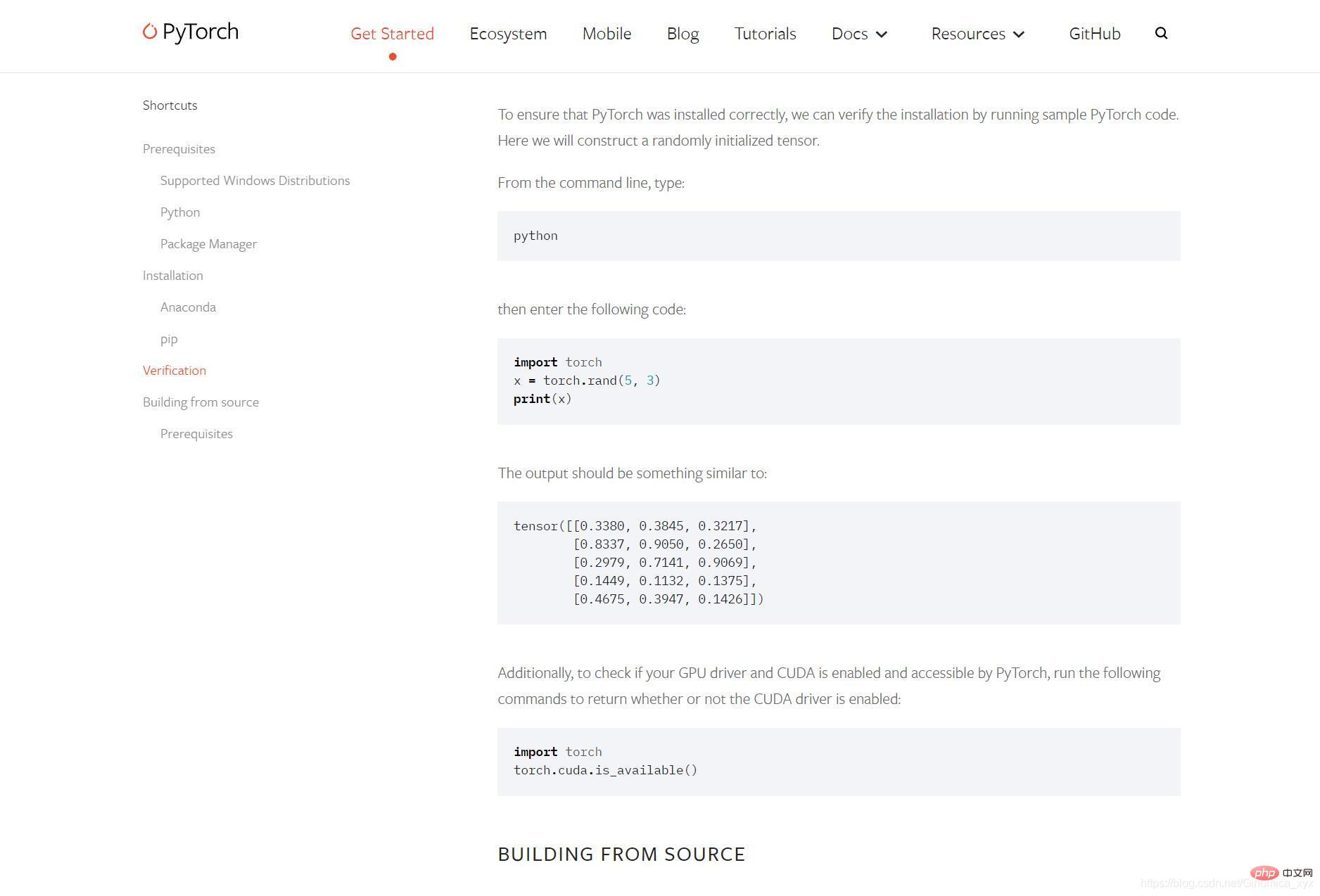Click the php Chinese site watermark logo
This screenshot has height=896, width=1320.
(x=1264, y=873)
